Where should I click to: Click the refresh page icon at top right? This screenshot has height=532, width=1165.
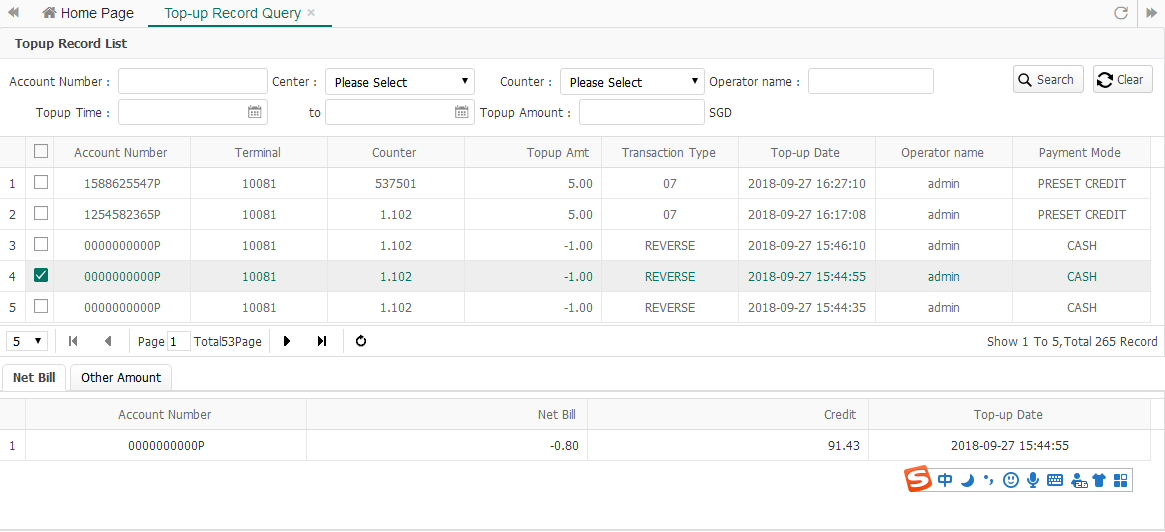(1122, 13)
